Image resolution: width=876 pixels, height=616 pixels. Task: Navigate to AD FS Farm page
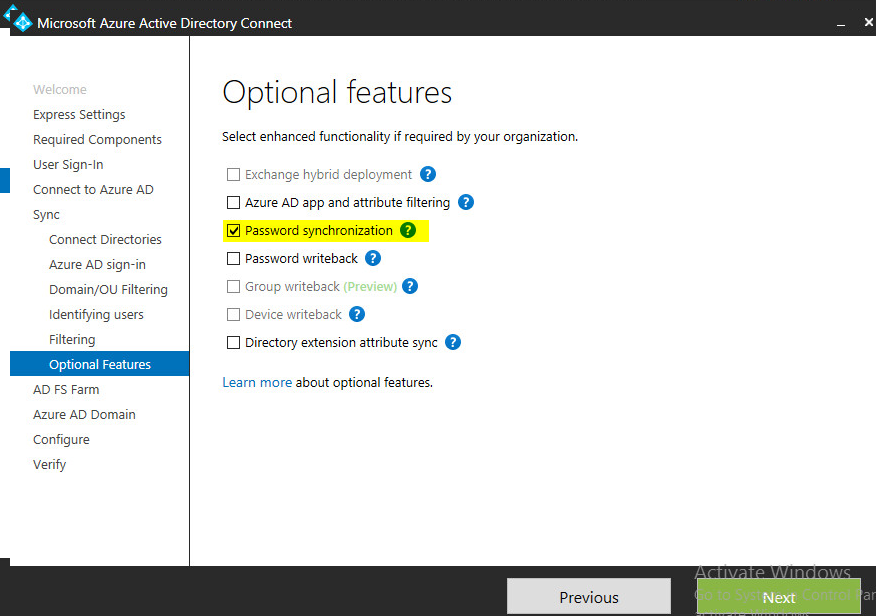tap(66, 389)
